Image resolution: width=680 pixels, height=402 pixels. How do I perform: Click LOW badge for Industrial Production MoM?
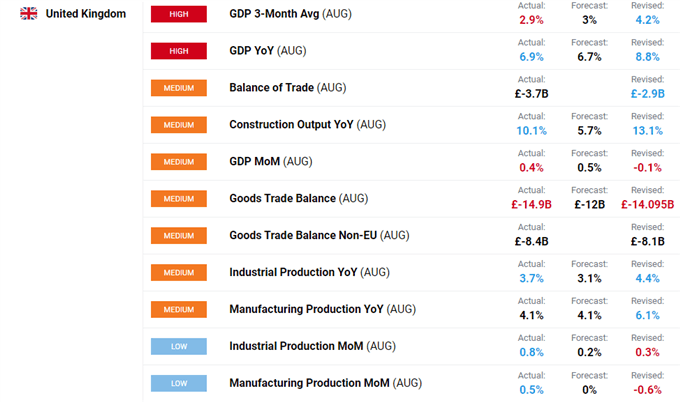[x=179, y=346]
